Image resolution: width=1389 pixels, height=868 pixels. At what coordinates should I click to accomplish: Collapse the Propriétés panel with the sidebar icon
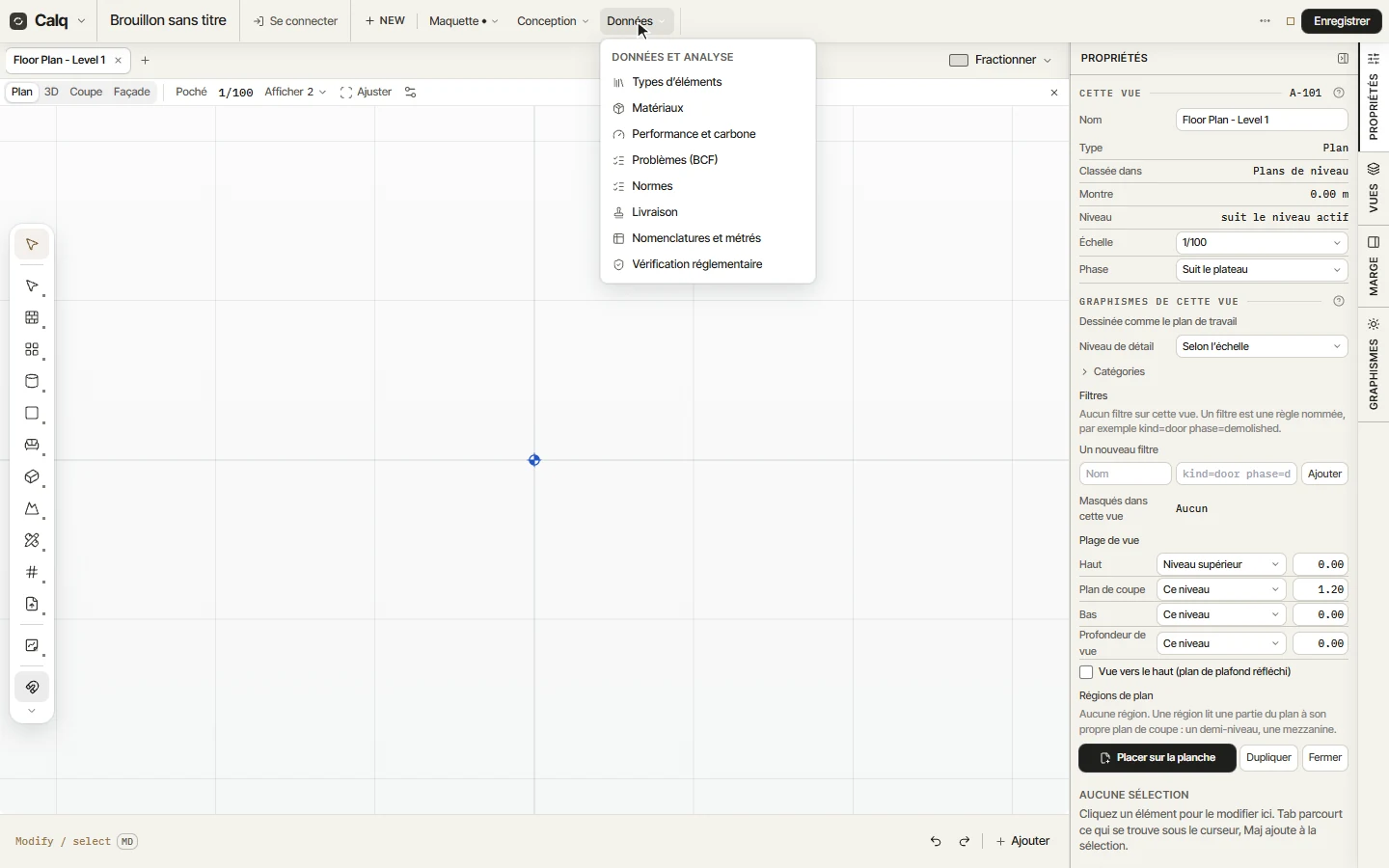1344,59
